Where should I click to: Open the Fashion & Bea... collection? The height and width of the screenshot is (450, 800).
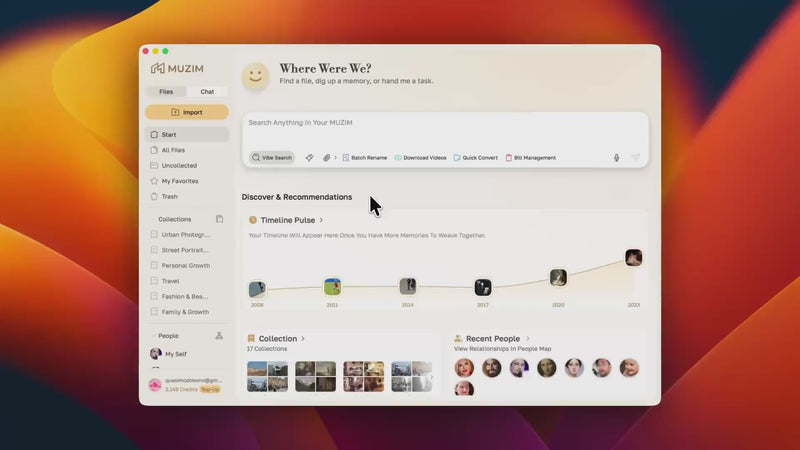[187, 296]
